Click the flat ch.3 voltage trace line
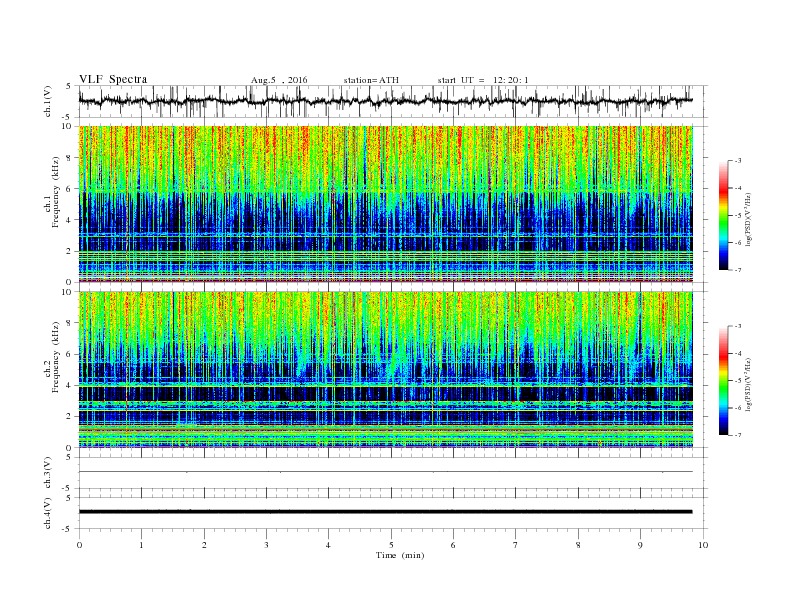The height and width of the screenshot is (612, 792). pos(385,472)
